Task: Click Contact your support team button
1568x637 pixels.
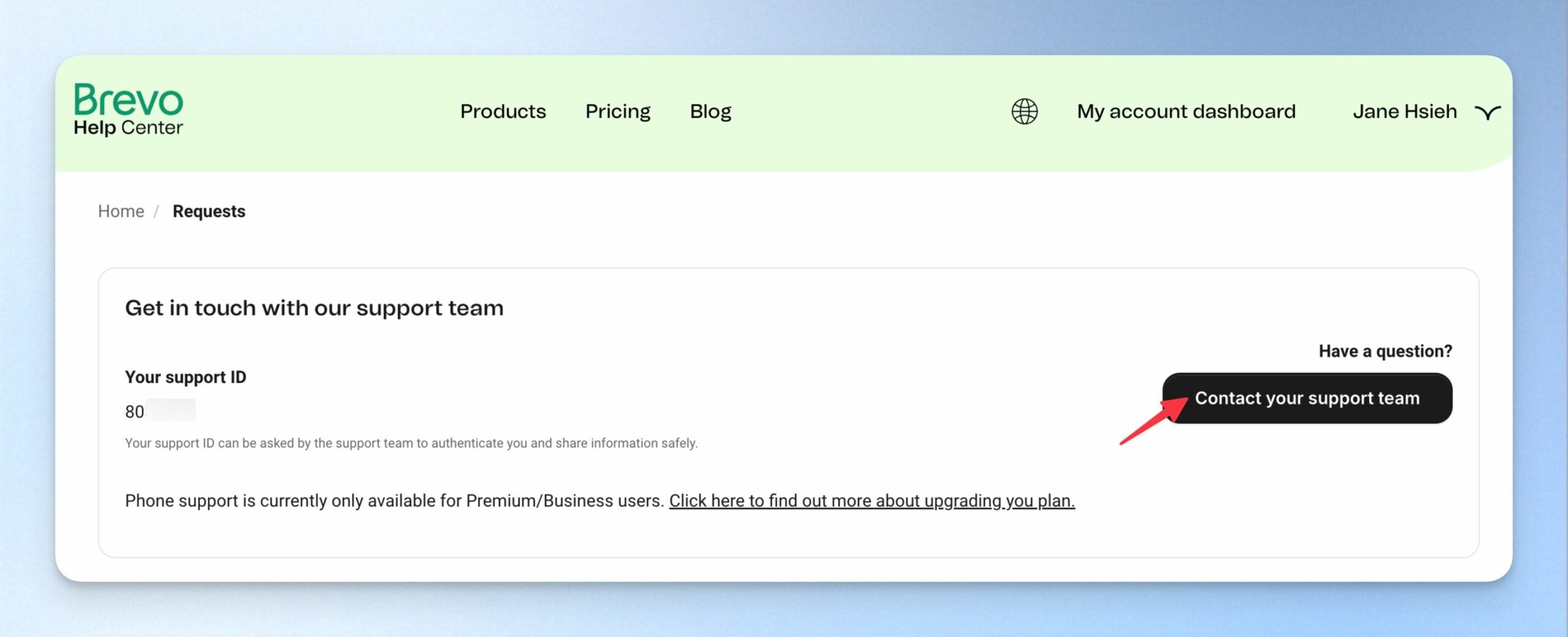Action: pos(1307,398)
